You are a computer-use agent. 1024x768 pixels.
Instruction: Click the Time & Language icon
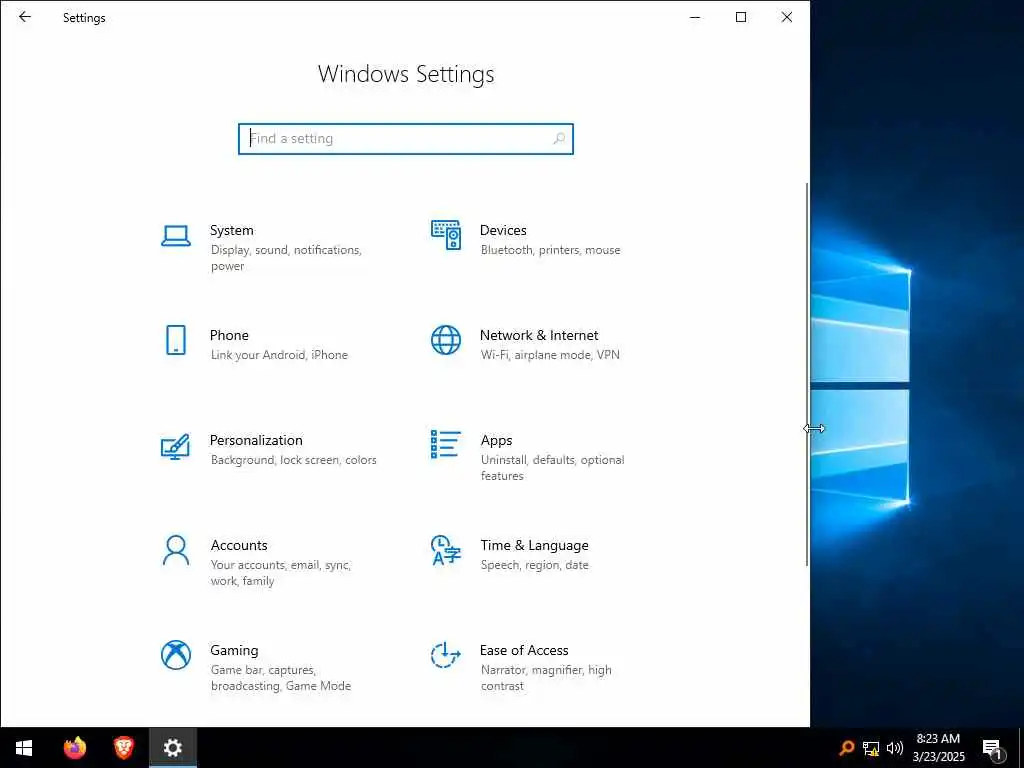tap(446, 551)
